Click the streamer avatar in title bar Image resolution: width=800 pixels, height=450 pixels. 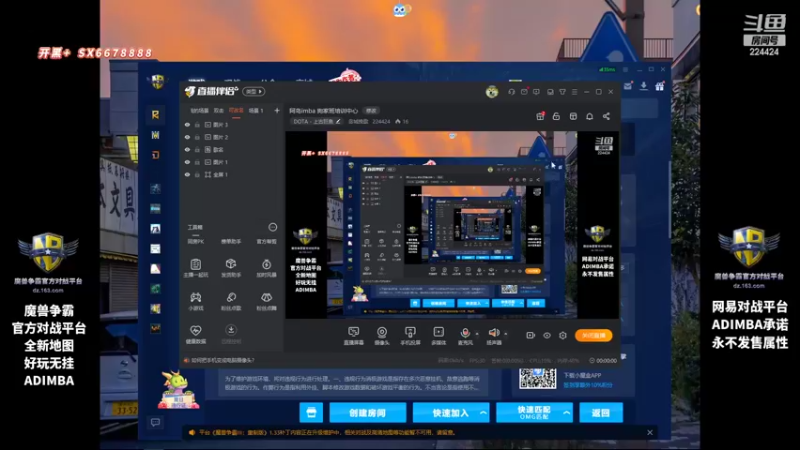492,92
